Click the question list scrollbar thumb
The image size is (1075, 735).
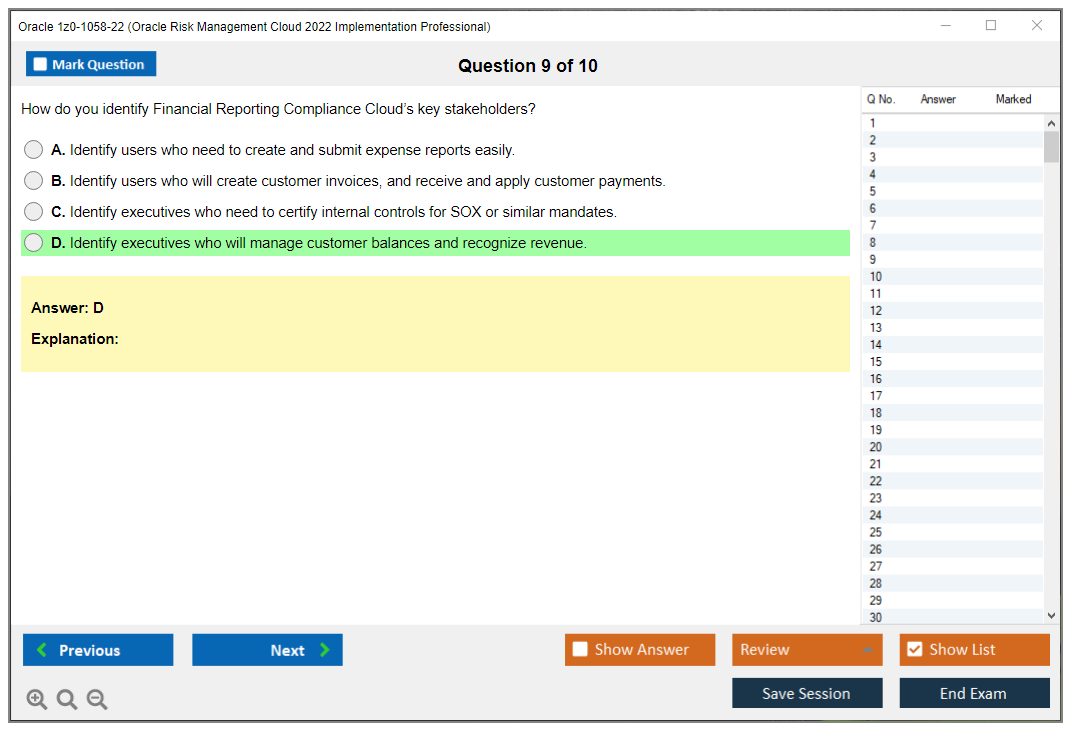point(1051,145)
